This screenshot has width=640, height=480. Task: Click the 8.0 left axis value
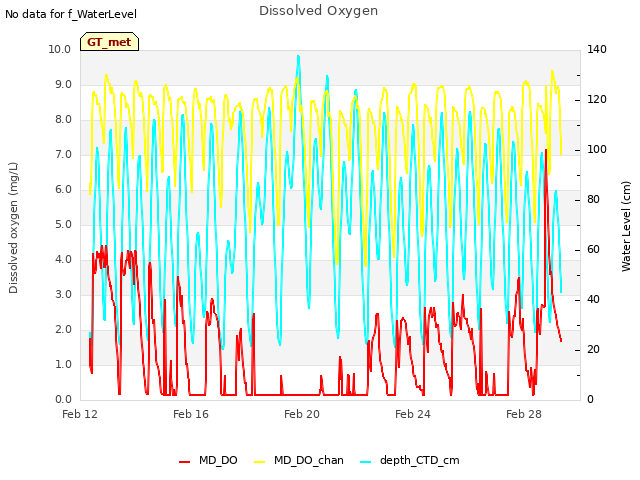pyautogui.click(x=63, y=120)
